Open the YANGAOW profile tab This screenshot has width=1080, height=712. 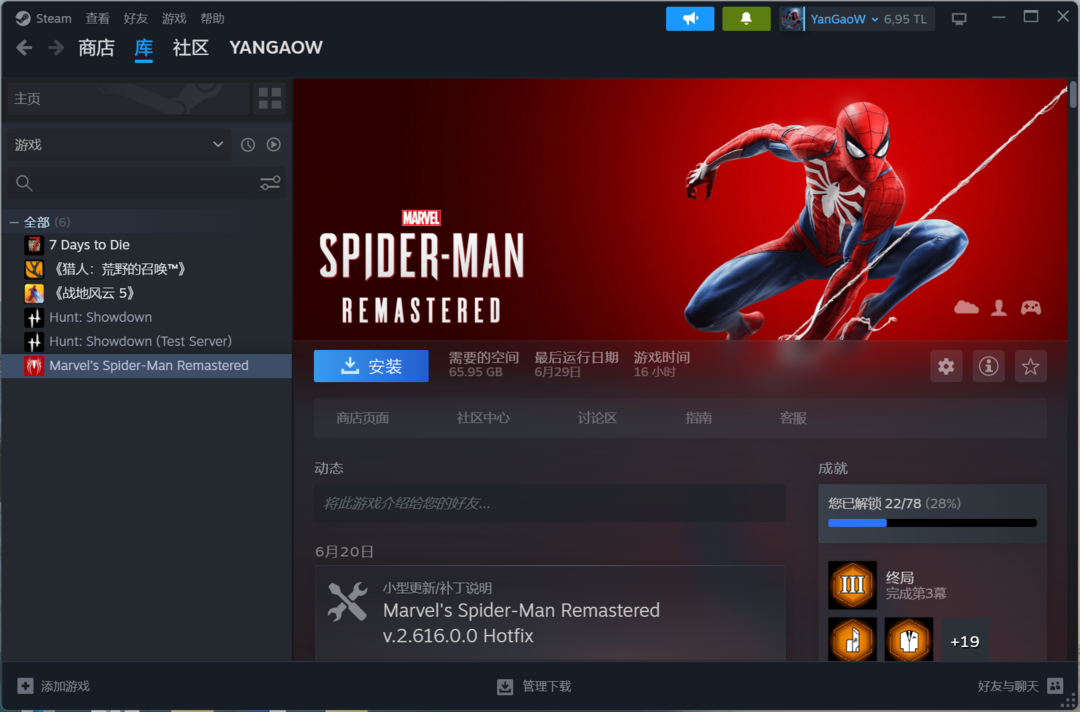[276, 48]
